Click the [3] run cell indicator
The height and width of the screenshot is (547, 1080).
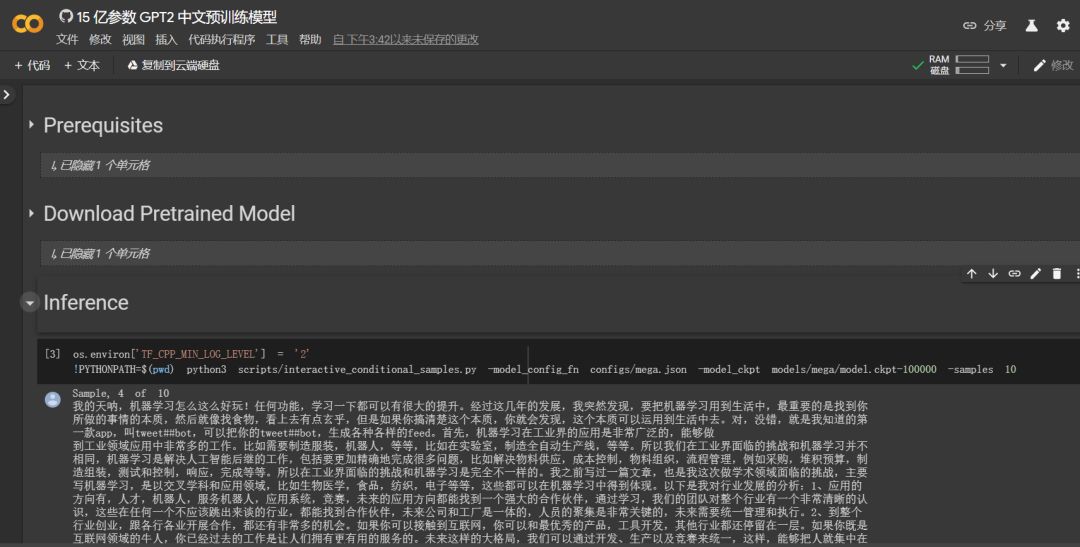52,354
